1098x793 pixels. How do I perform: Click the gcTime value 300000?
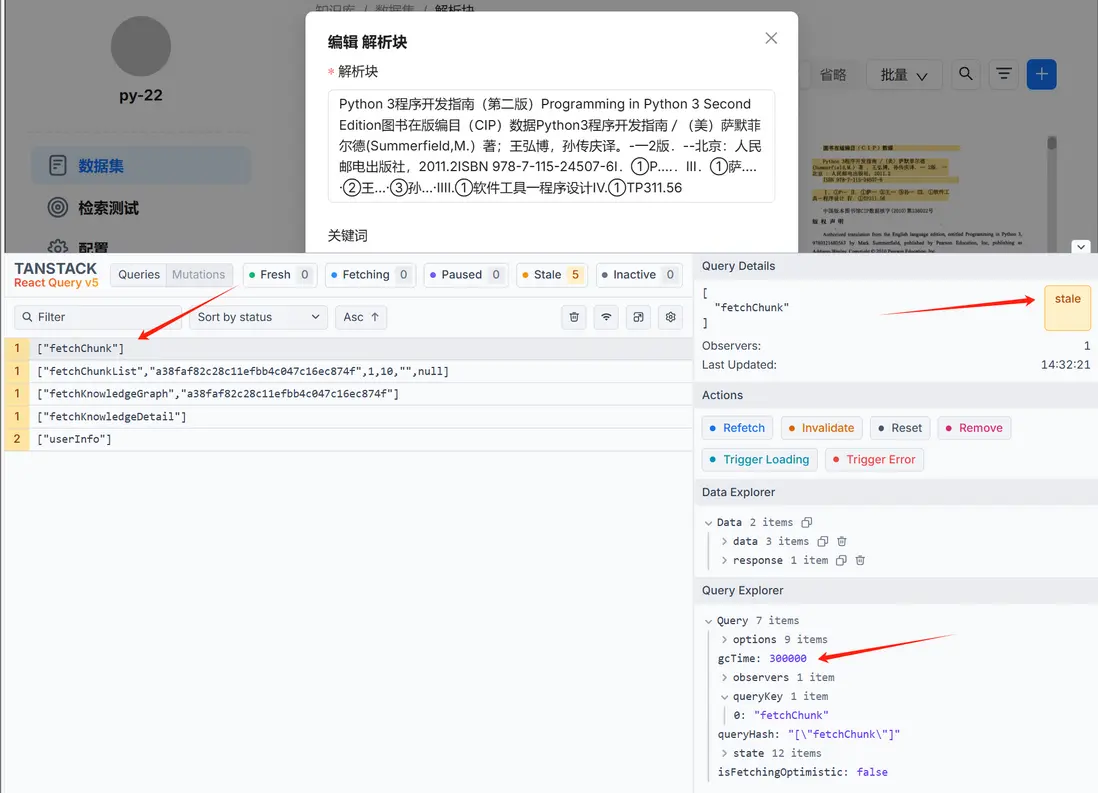click(788, 658)
